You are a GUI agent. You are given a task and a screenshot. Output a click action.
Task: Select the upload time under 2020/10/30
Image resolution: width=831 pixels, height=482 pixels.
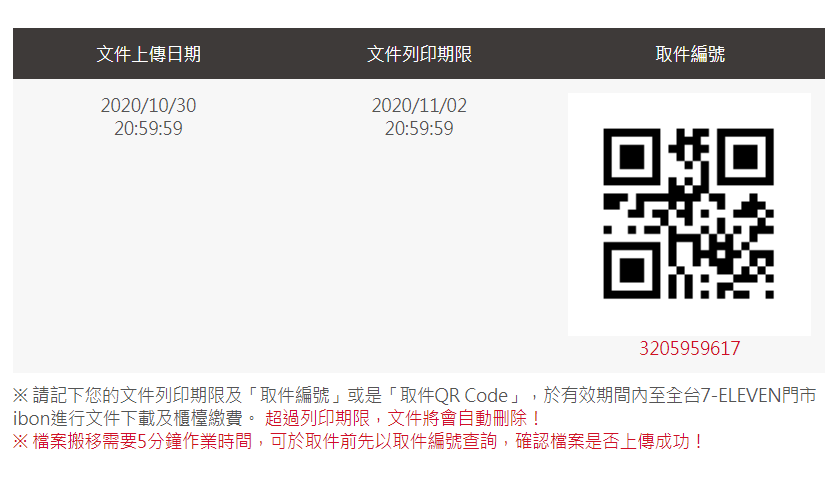148,128
